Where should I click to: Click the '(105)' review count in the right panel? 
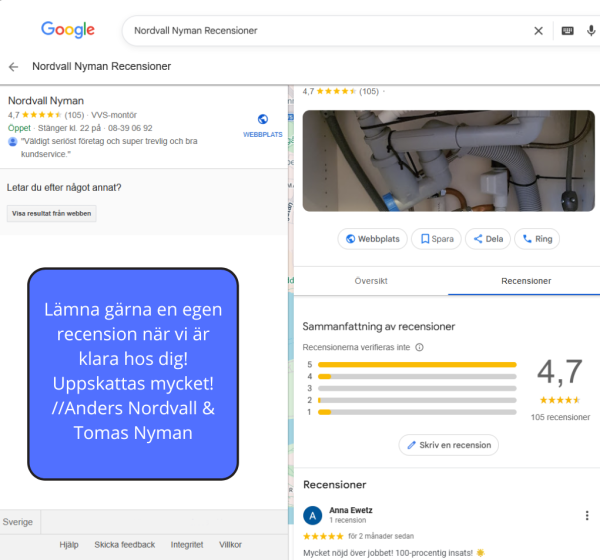click(x=369, y=91)
